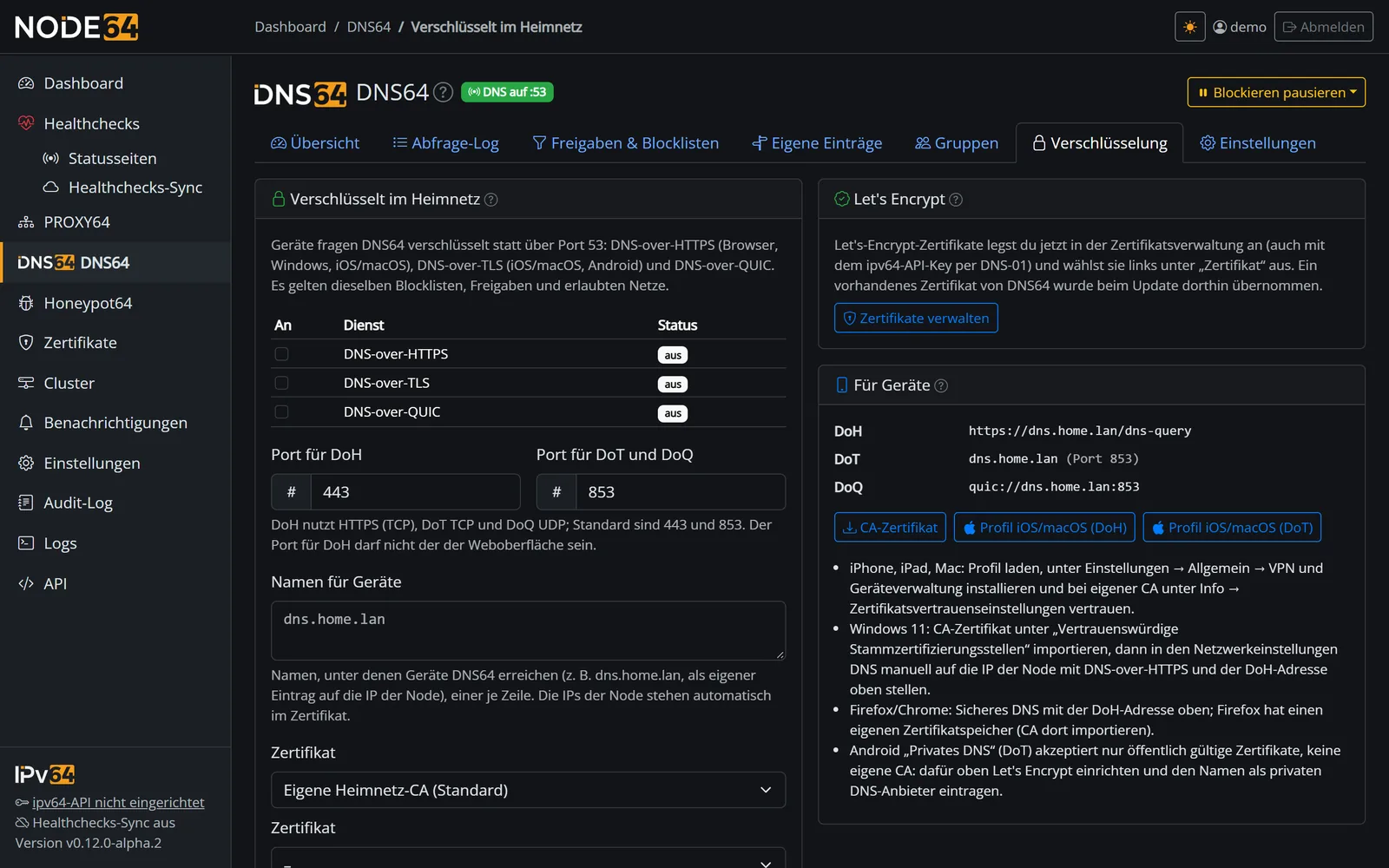Image resolution: width=1389 pixels, height=868 pixels.
Task: Switch to the Übersicht tab
Action: [315, 143]
